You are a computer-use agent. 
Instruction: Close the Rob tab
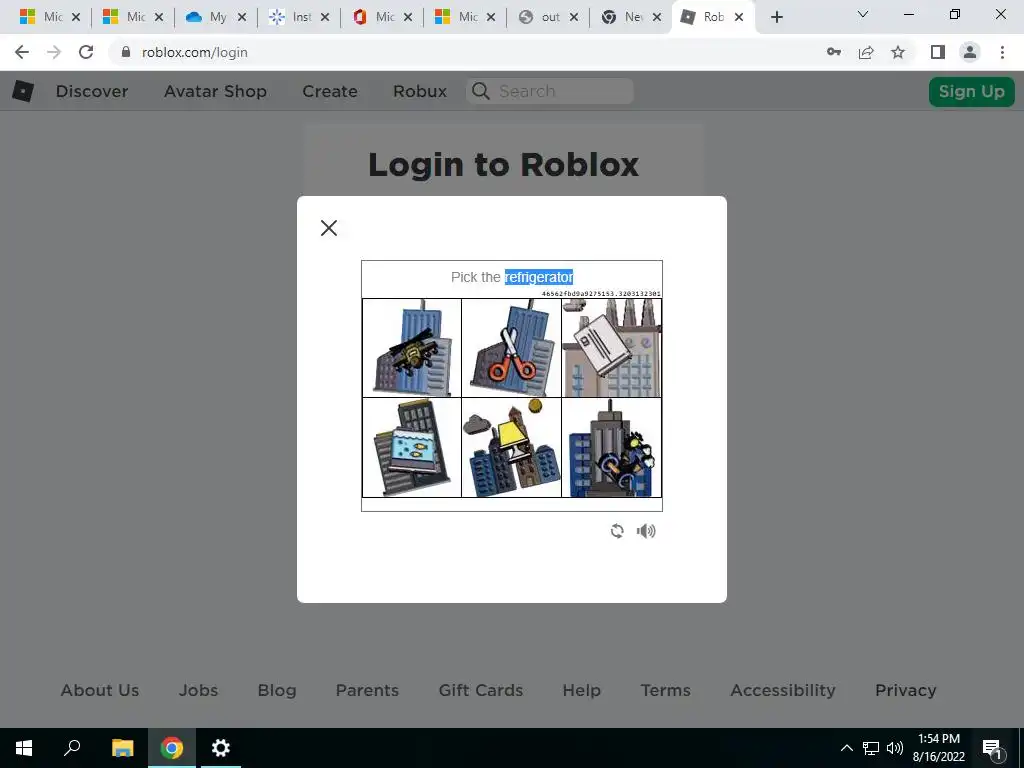pos(739,17)
